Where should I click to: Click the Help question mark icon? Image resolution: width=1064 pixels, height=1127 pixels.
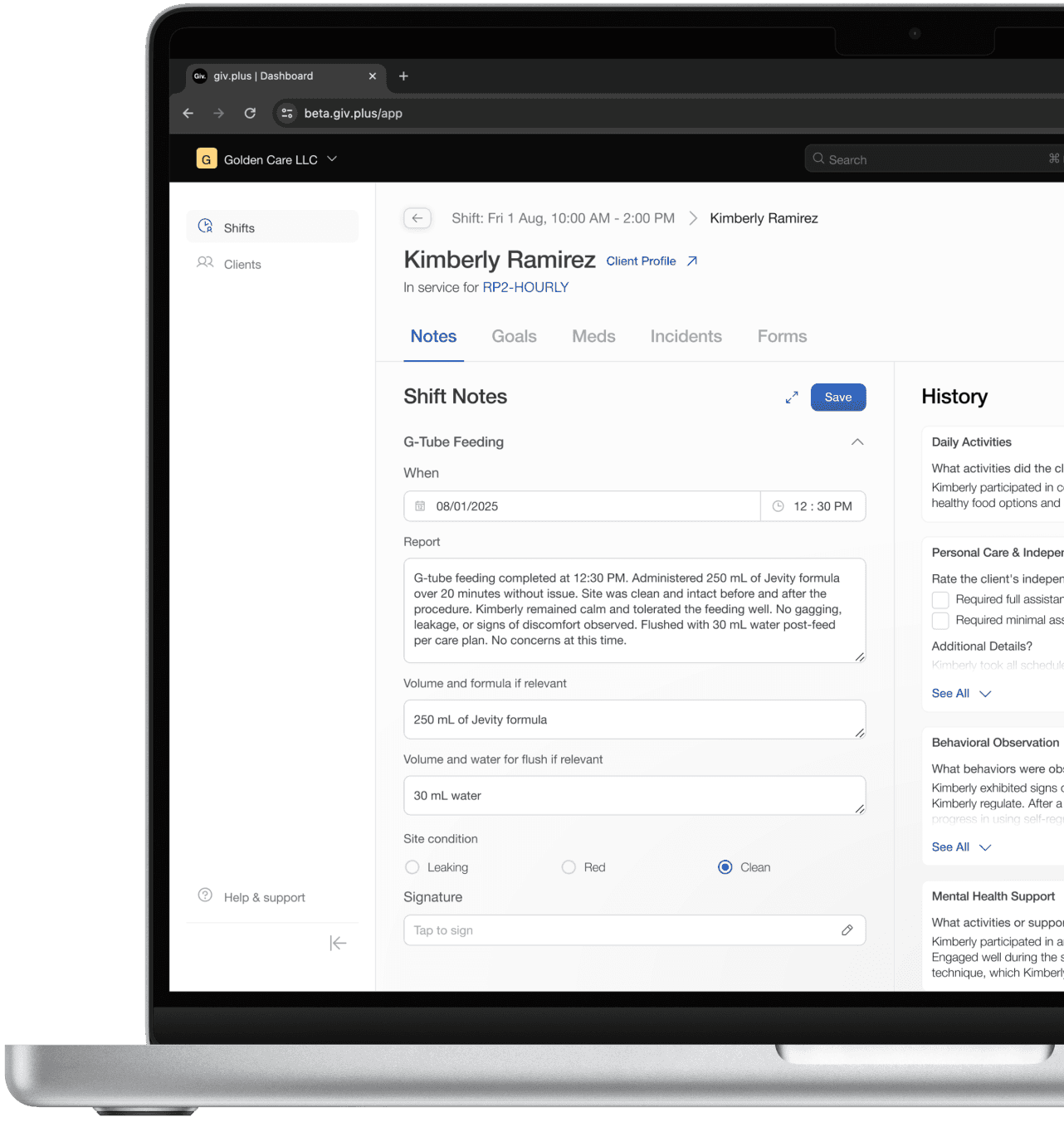click(x=205, y=895)
